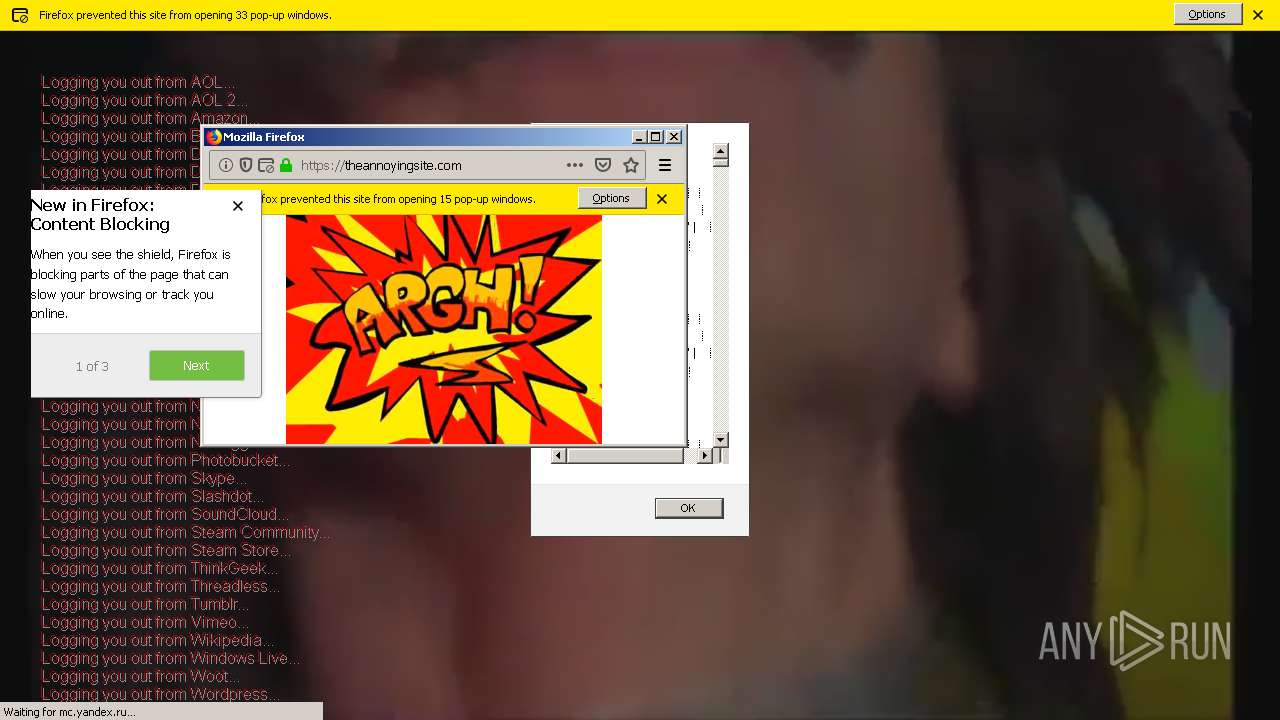The image size is (1280, 720).
Task: Click 'Logging you out from Threadless...' text
Action: click(161, 586)
